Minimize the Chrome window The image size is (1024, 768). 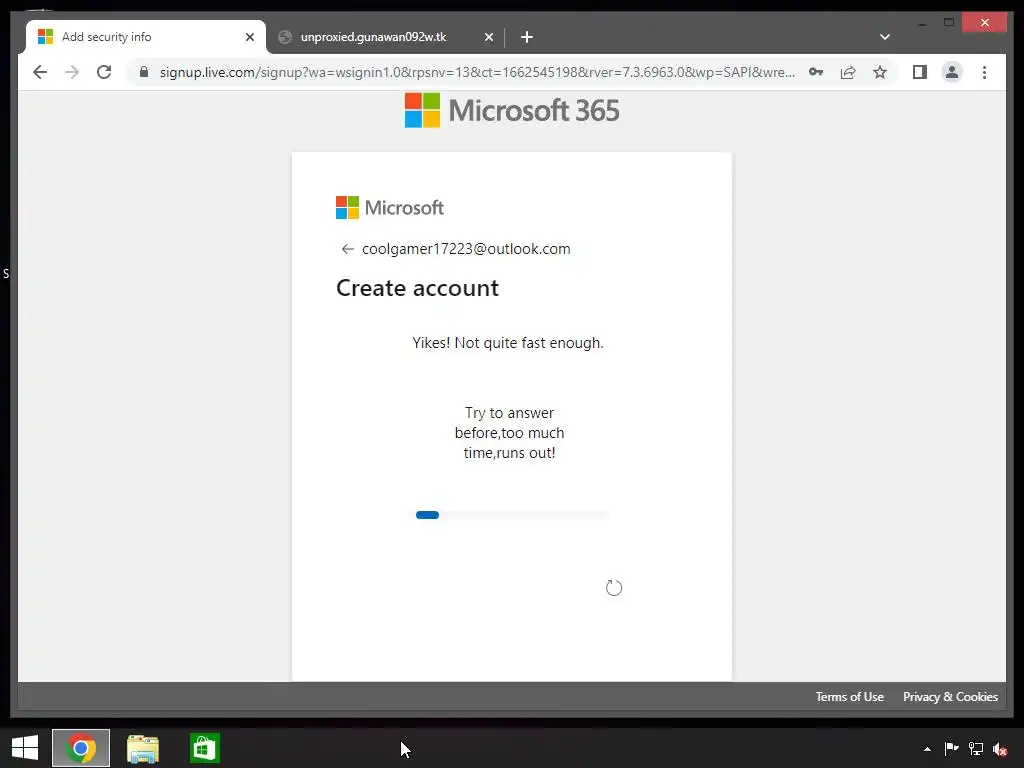coord(922,23)
